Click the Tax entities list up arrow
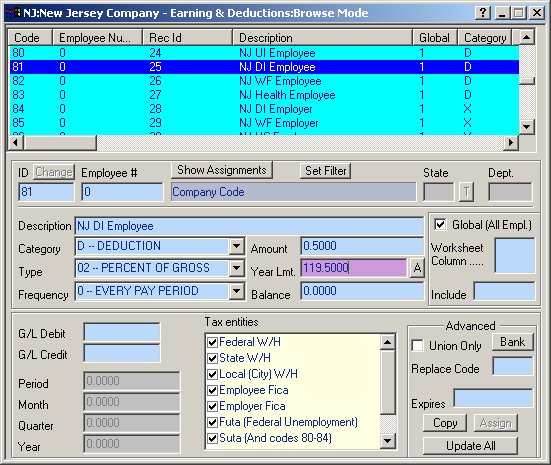 click(x=388, y=342)
